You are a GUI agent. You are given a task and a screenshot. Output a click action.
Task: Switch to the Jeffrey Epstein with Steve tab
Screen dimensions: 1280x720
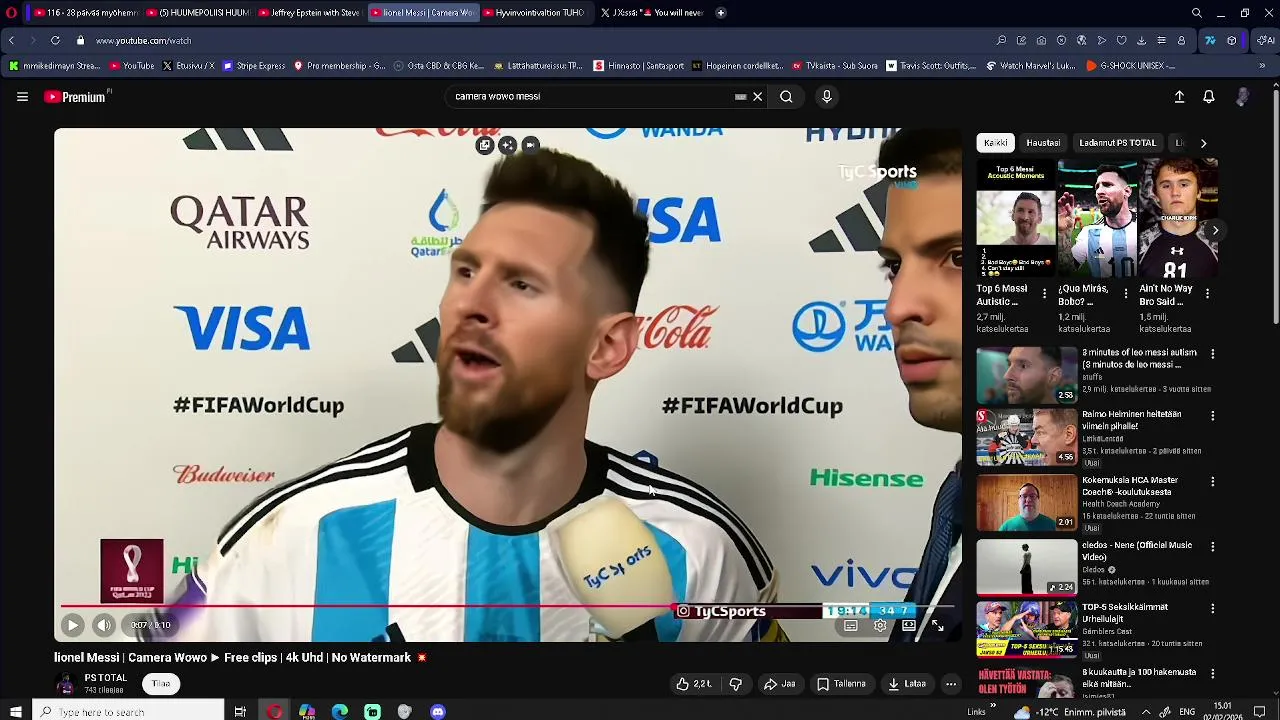click(309, 13)
